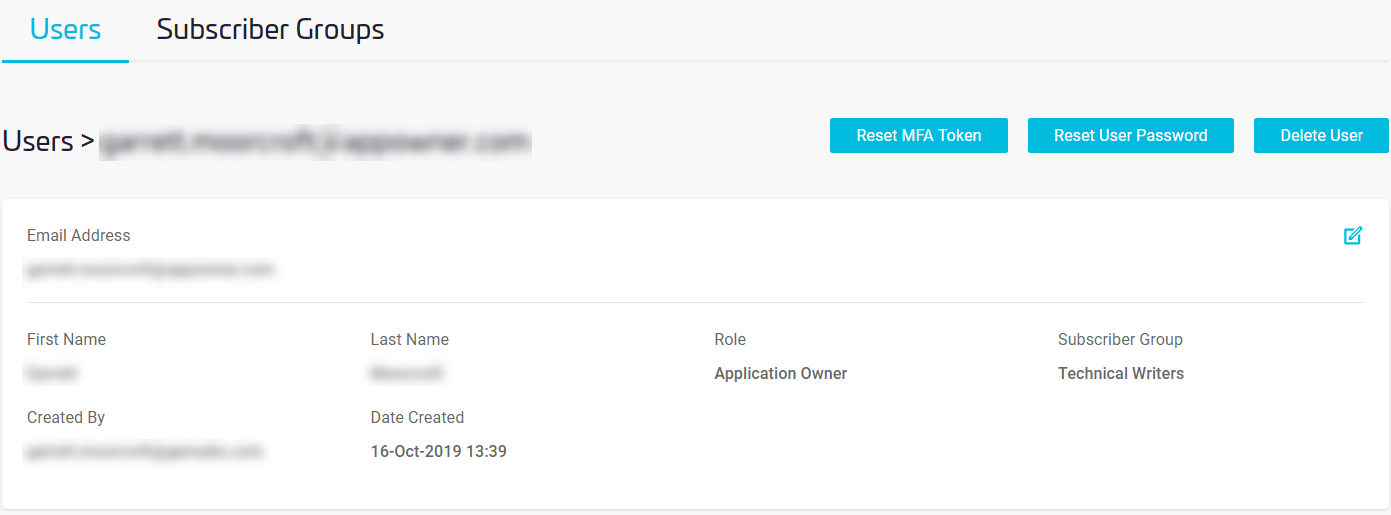Click the edit pencil icon
Screen dimensions: 1391x515
1353,236
